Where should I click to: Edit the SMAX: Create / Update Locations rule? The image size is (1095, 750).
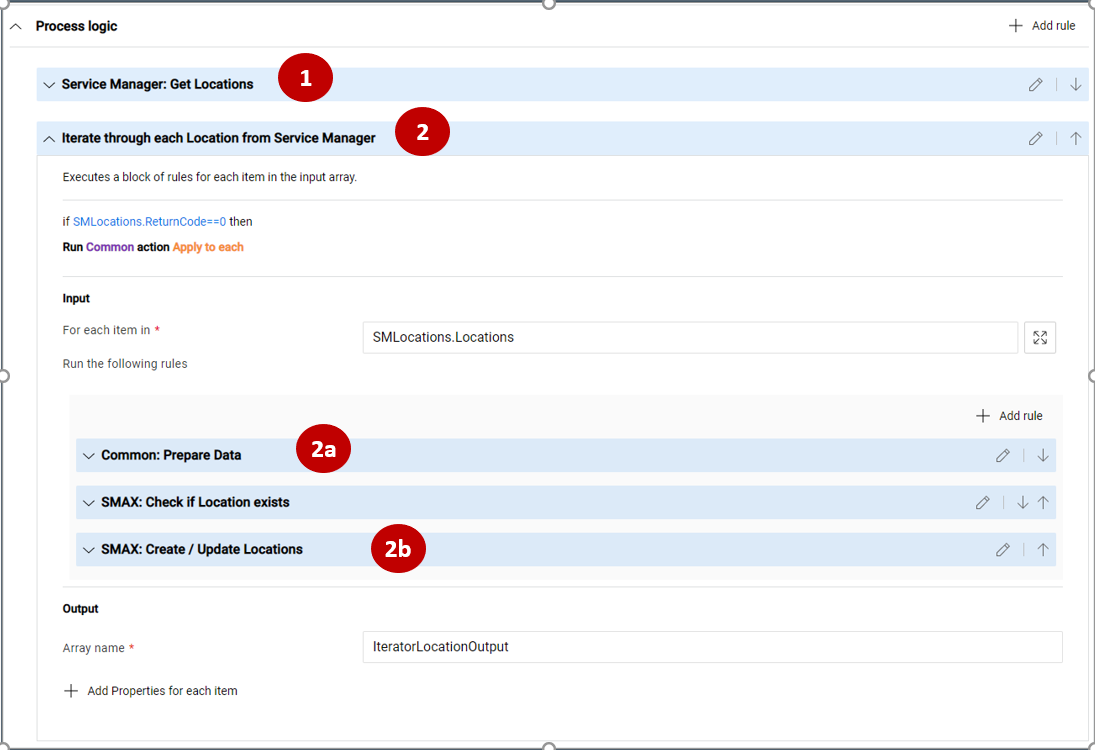1002,549
